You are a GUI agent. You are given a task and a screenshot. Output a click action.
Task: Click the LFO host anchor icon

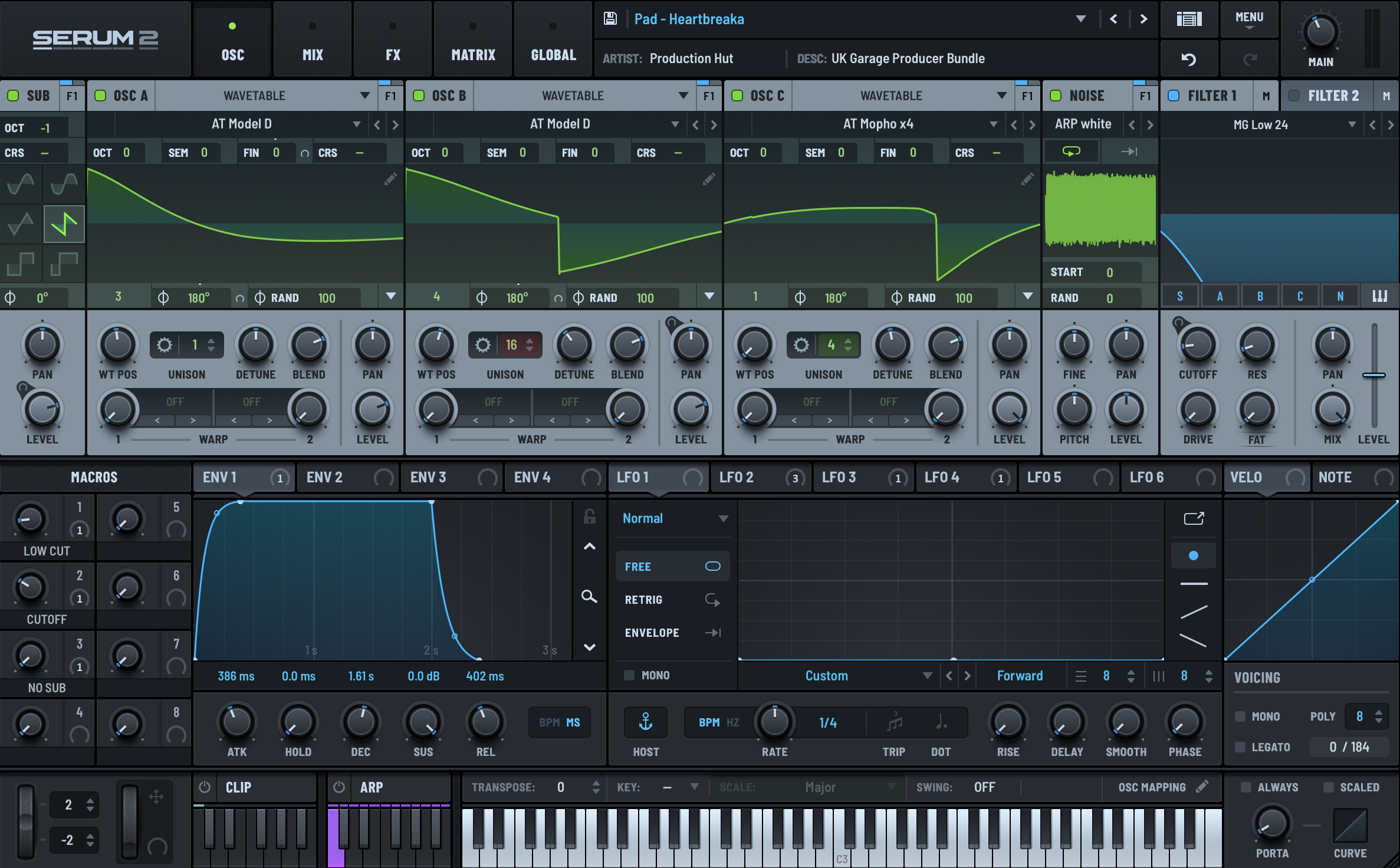tap(646, 722)
